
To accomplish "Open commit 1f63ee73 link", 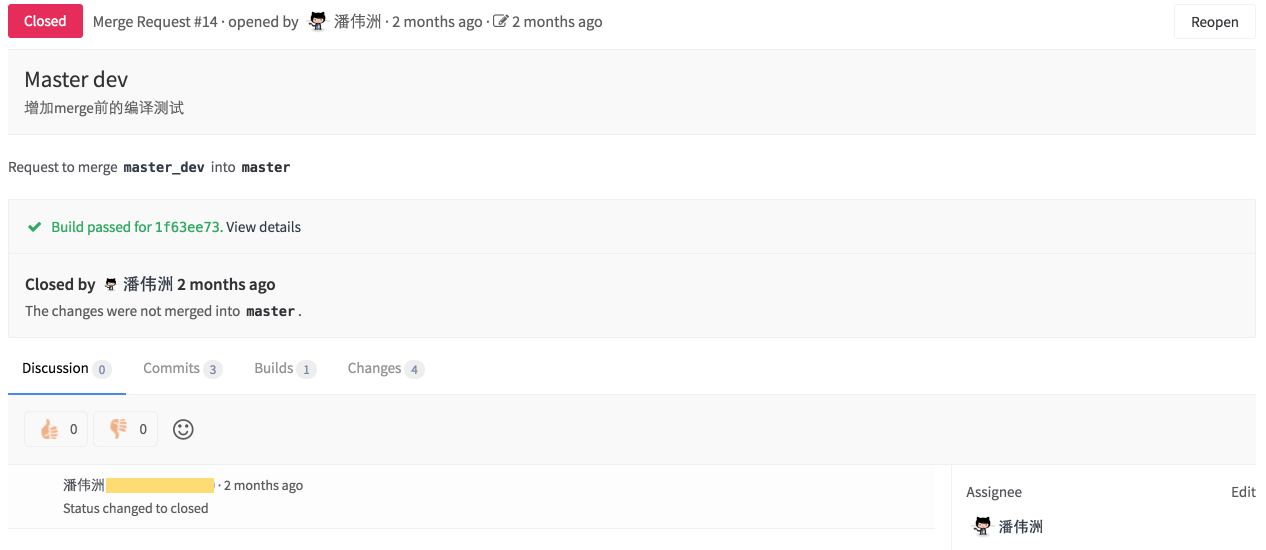I will [187, 227].
